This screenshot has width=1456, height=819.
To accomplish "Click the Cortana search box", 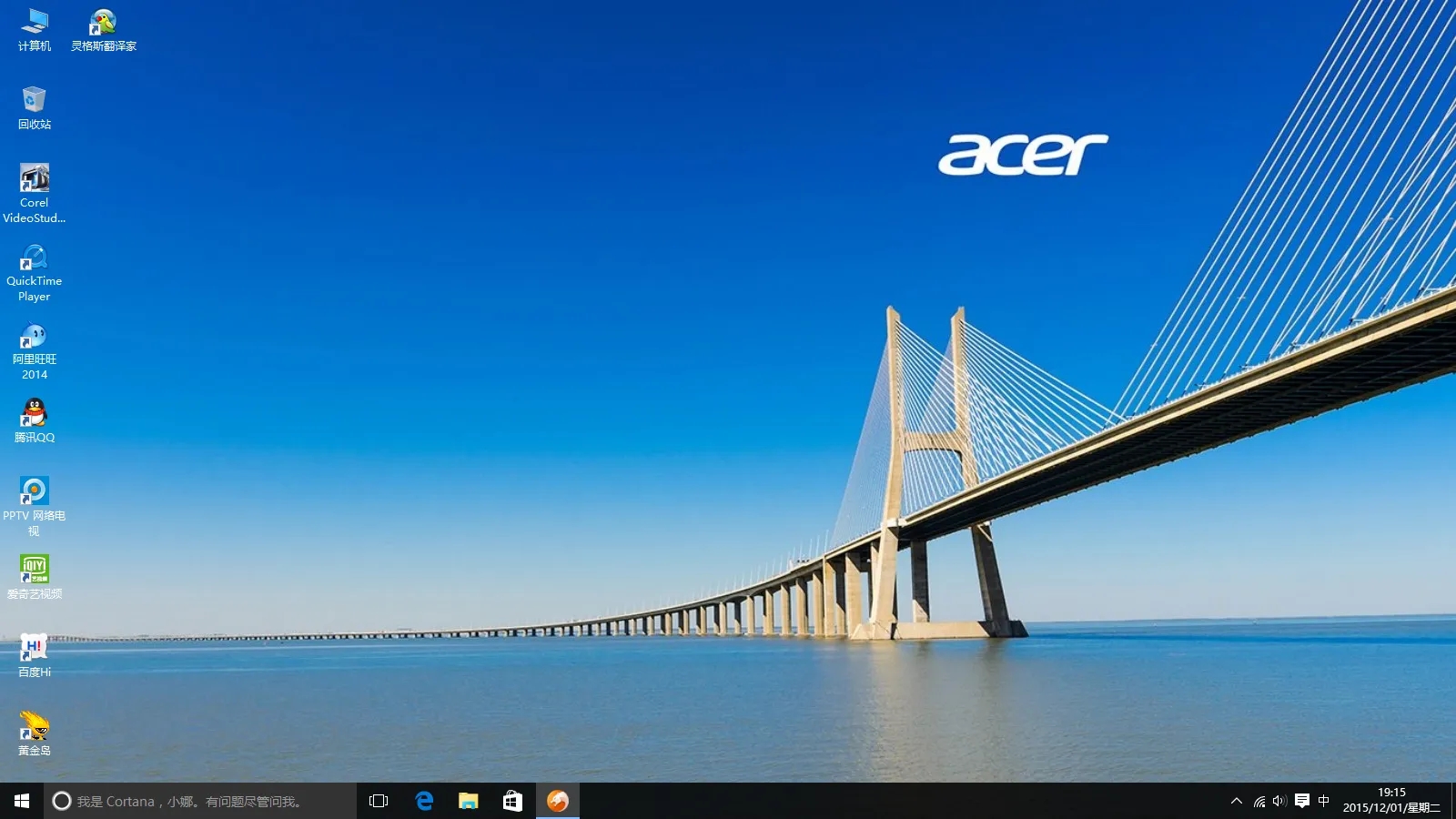I will tap(200, 801).
